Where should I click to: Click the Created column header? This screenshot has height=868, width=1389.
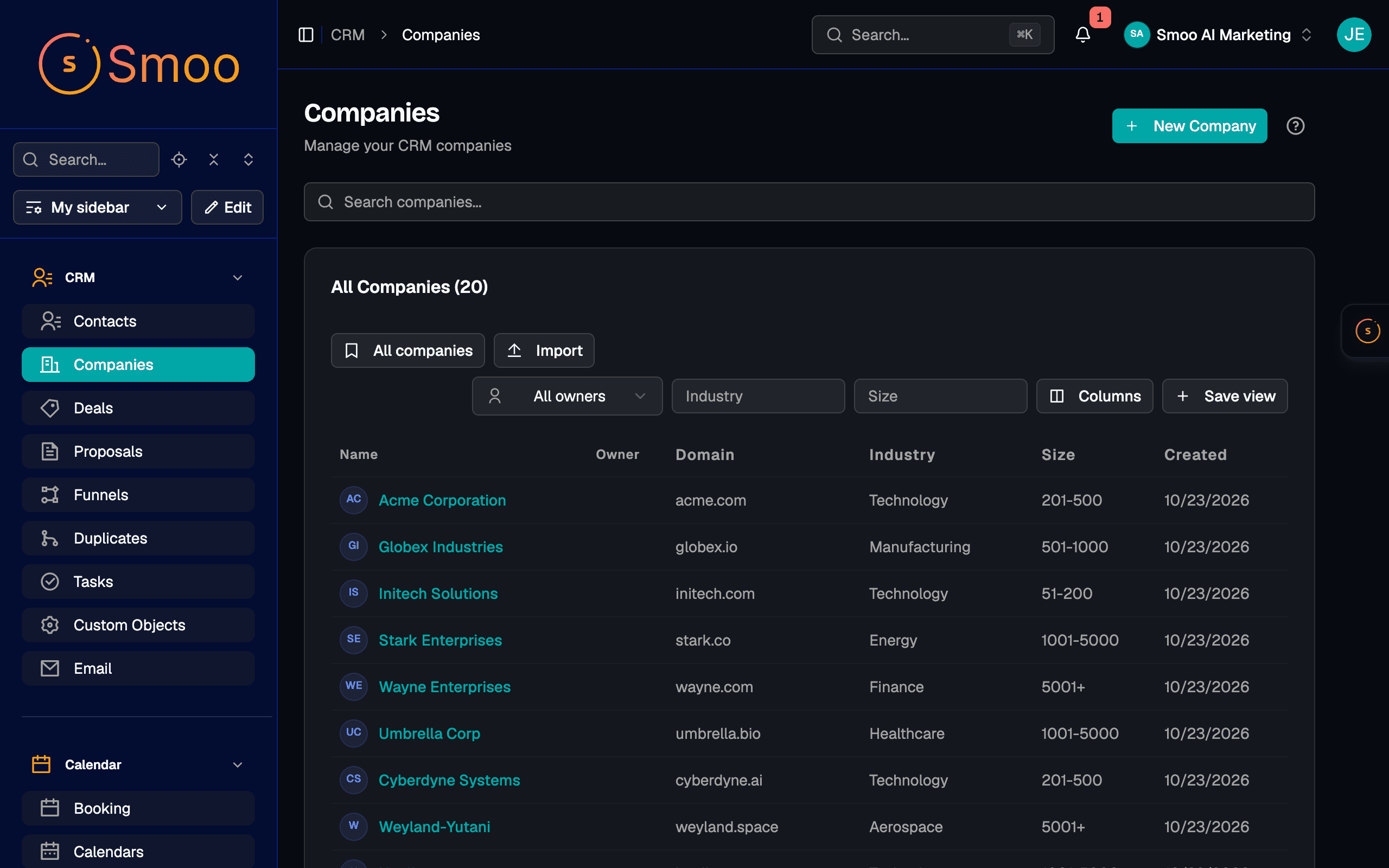click(x=1195, y=455)
